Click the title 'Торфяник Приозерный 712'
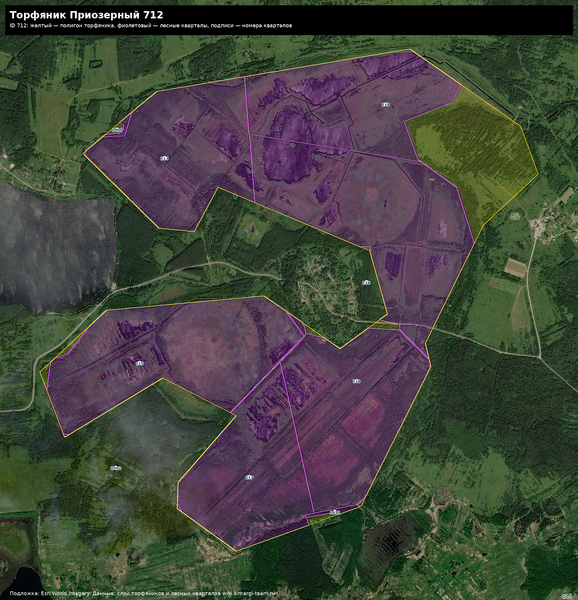This screenshot has height=600, width=578. [x=86, y=15]
